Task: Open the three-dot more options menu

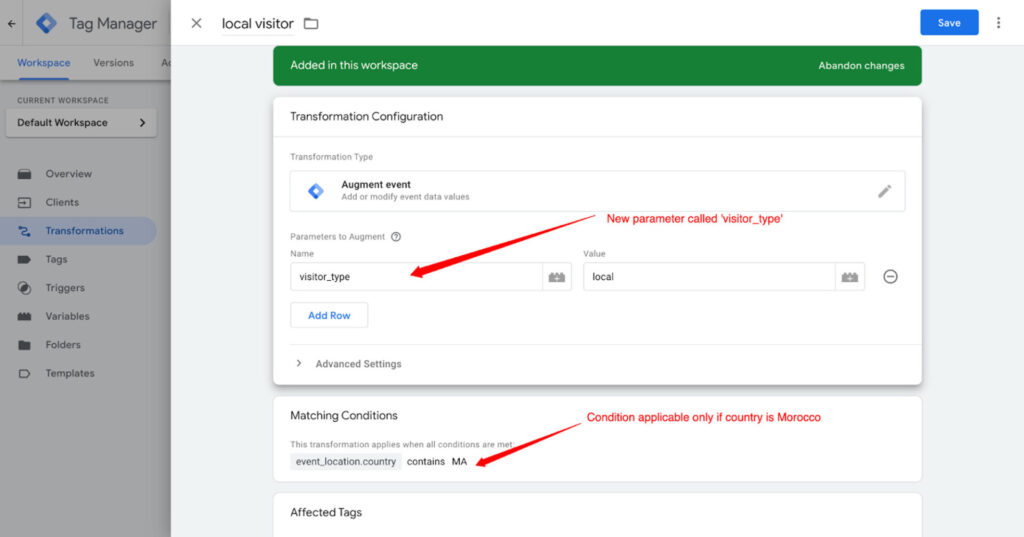Action: [x=998, y=23]
